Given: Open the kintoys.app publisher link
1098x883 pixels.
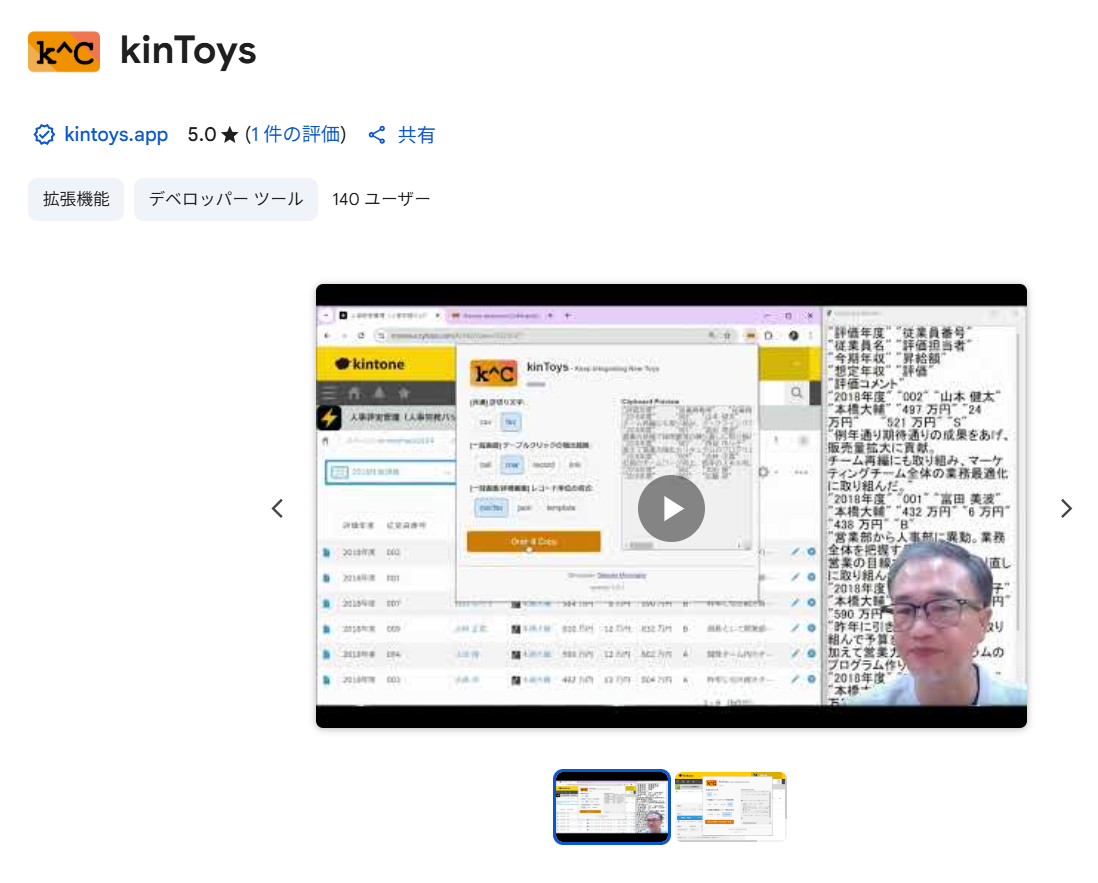Looking at the screenshot, I should [x=116, y=135].
